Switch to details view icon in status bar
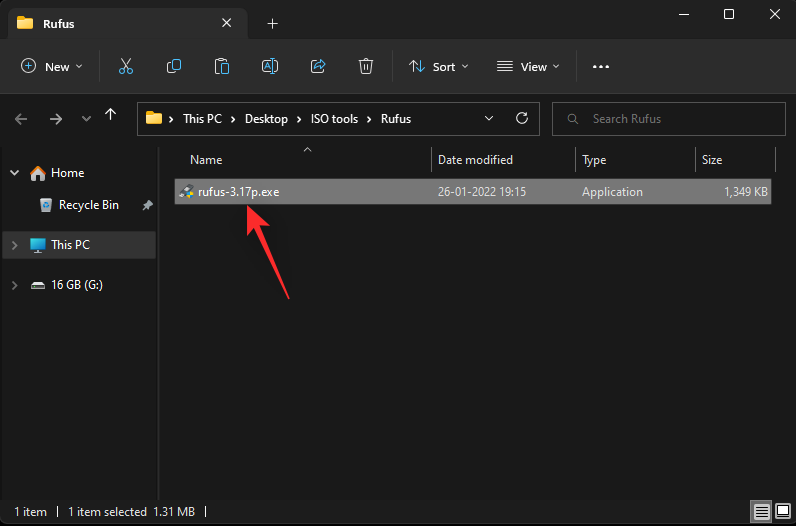Screen dimensions: 796x526 point(761,511)
